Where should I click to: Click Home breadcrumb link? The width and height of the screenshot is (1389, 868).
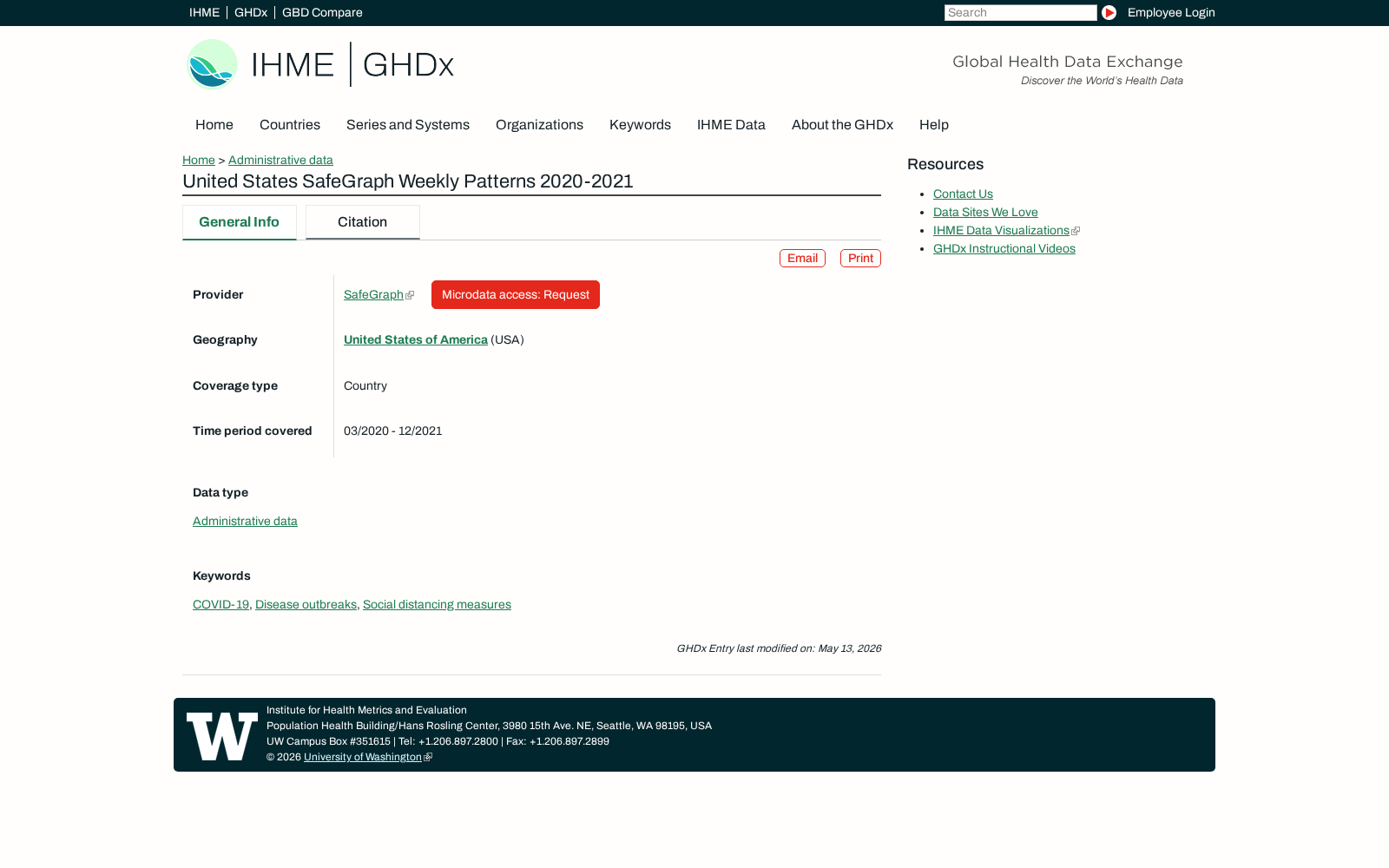(x=199, y=161)
